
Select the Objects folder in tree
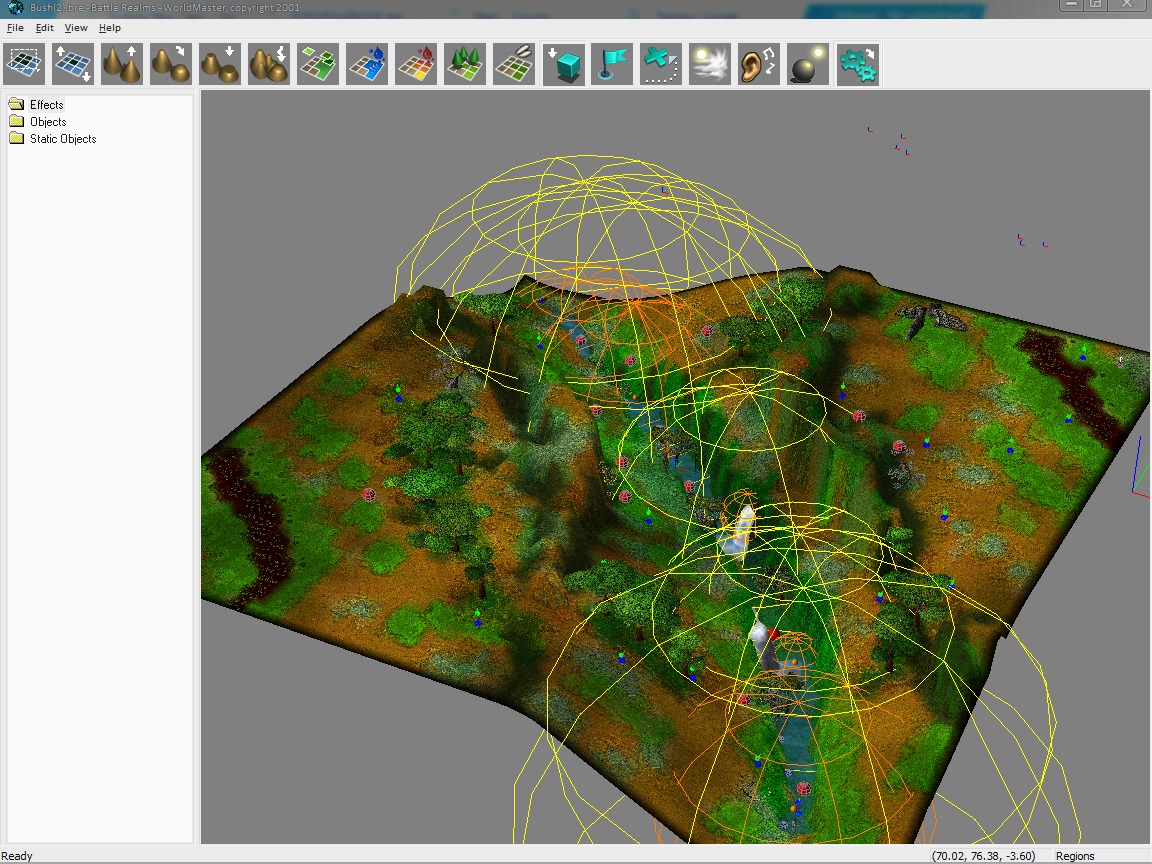tap(48, 122)
